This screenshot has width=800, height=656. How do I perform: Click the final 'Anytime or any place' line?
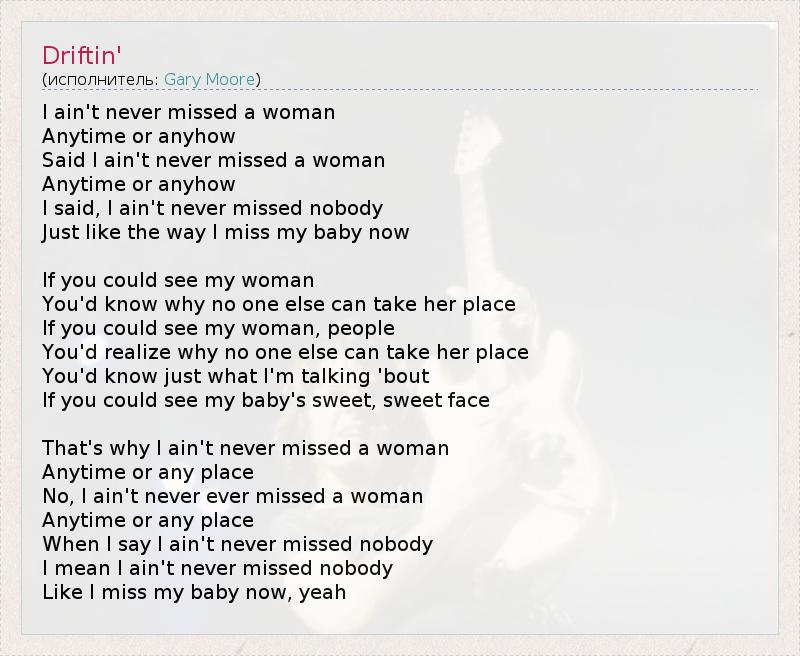click(148, 520)
